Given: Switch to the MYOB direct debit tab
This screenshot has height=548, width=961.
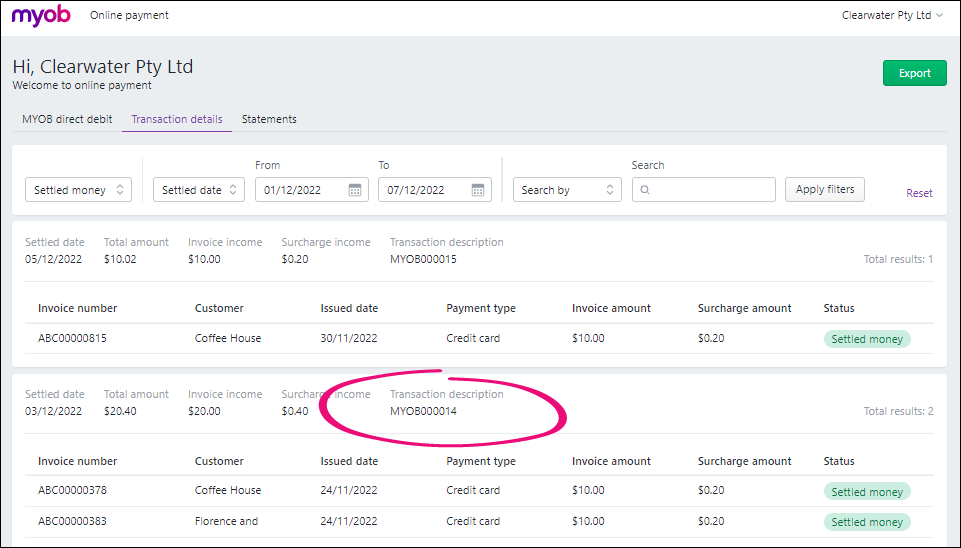Looking at the screenshot, I should [67, 119].
